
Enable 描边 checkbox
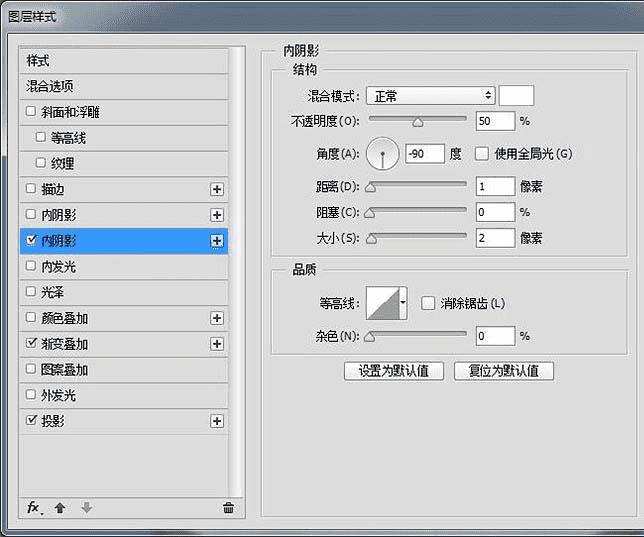click(31, 188)
